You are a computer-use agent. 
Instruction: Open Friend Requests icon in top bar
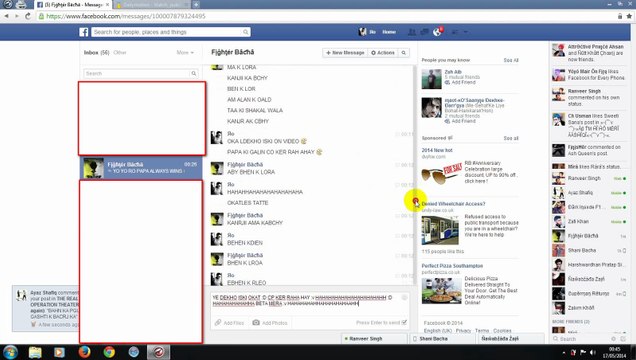click(x=412, y=32)
